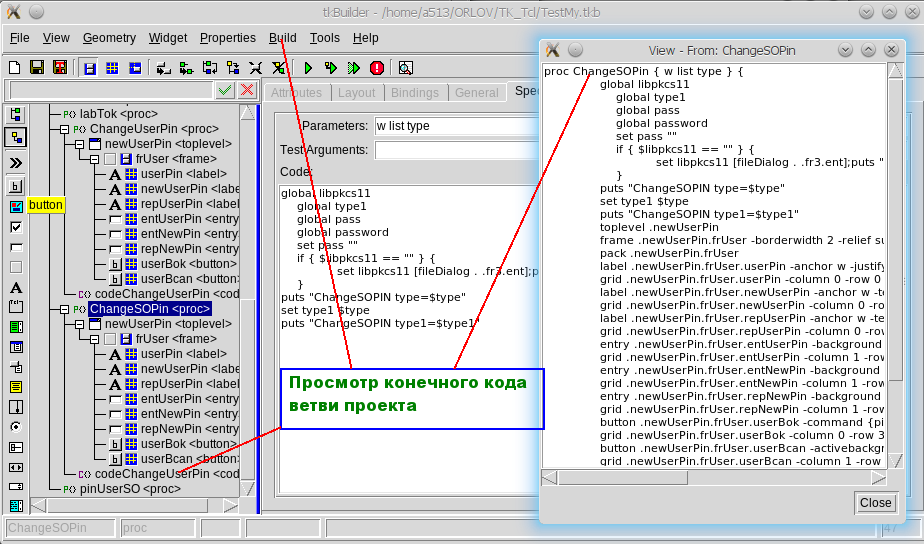Viewport: 924px width, 544px height.
Task: Select the place geometry manager toolbar icon
Action: 135,68
